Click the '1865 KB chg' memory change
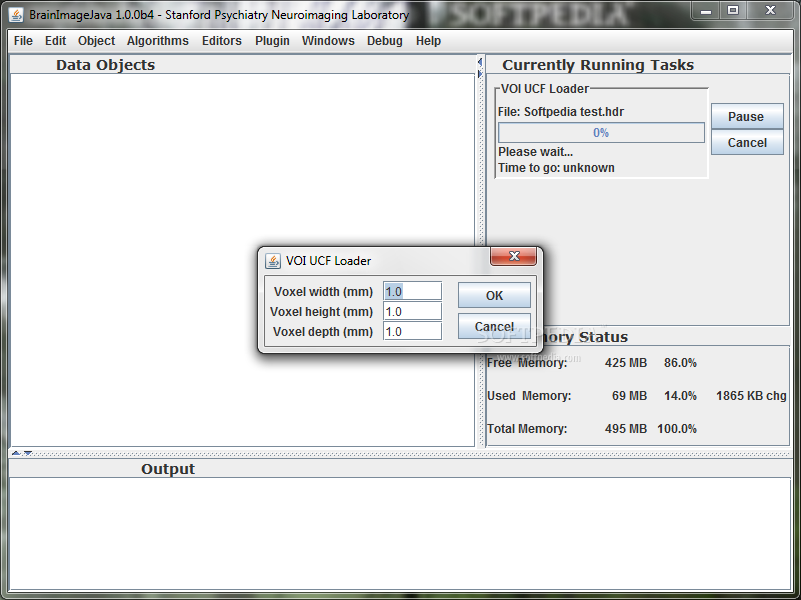Viewport: 801px width, 600px height. click(751, 396)
